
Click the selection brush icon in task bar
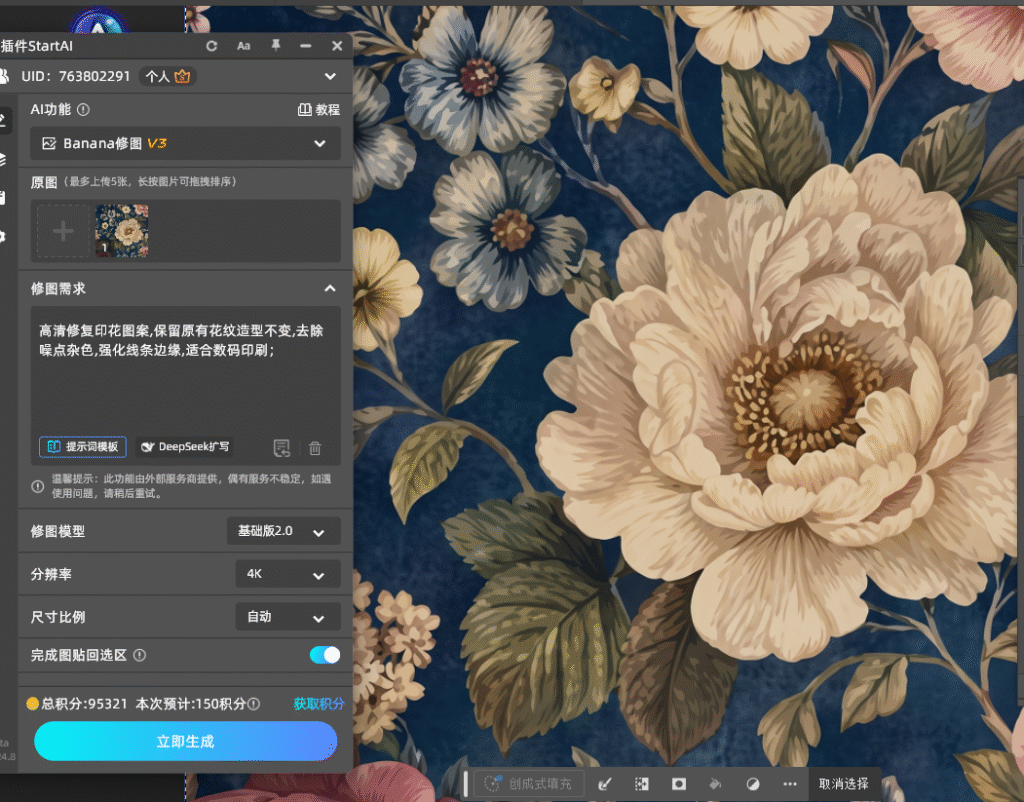coord(605,783)
